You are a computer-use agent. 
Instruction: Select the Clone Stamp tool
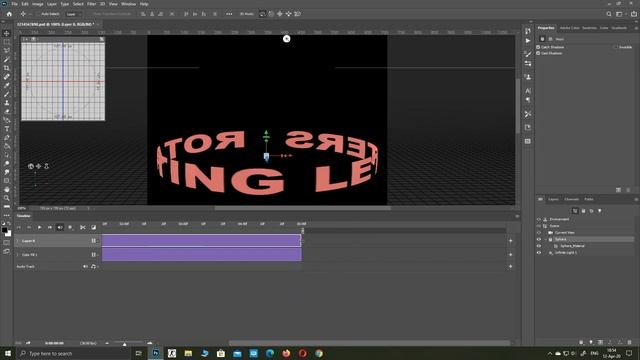click(7, 103)
